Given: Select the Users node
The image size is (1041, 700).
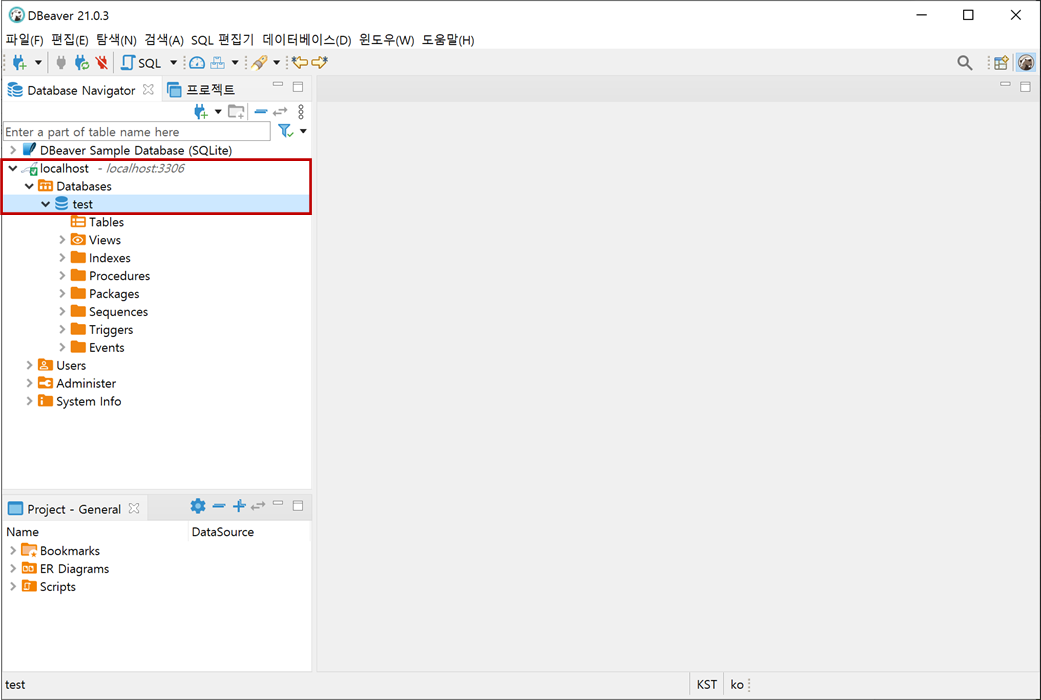Looking at the screenshot, I should (62, 365).
